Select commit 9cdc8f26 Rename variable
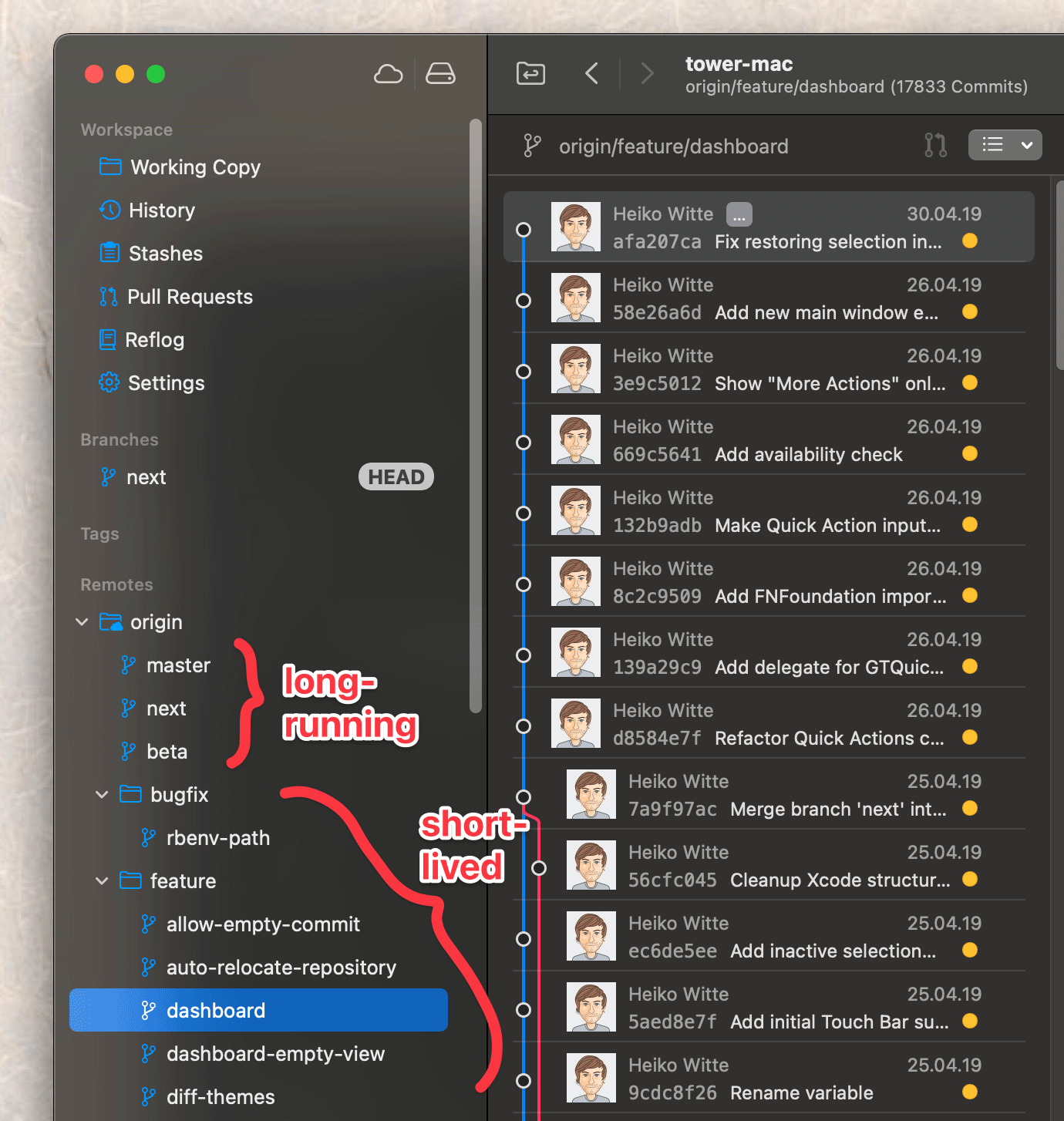The width and height of the screenshot is (1064, 1121). (769, 1078)
